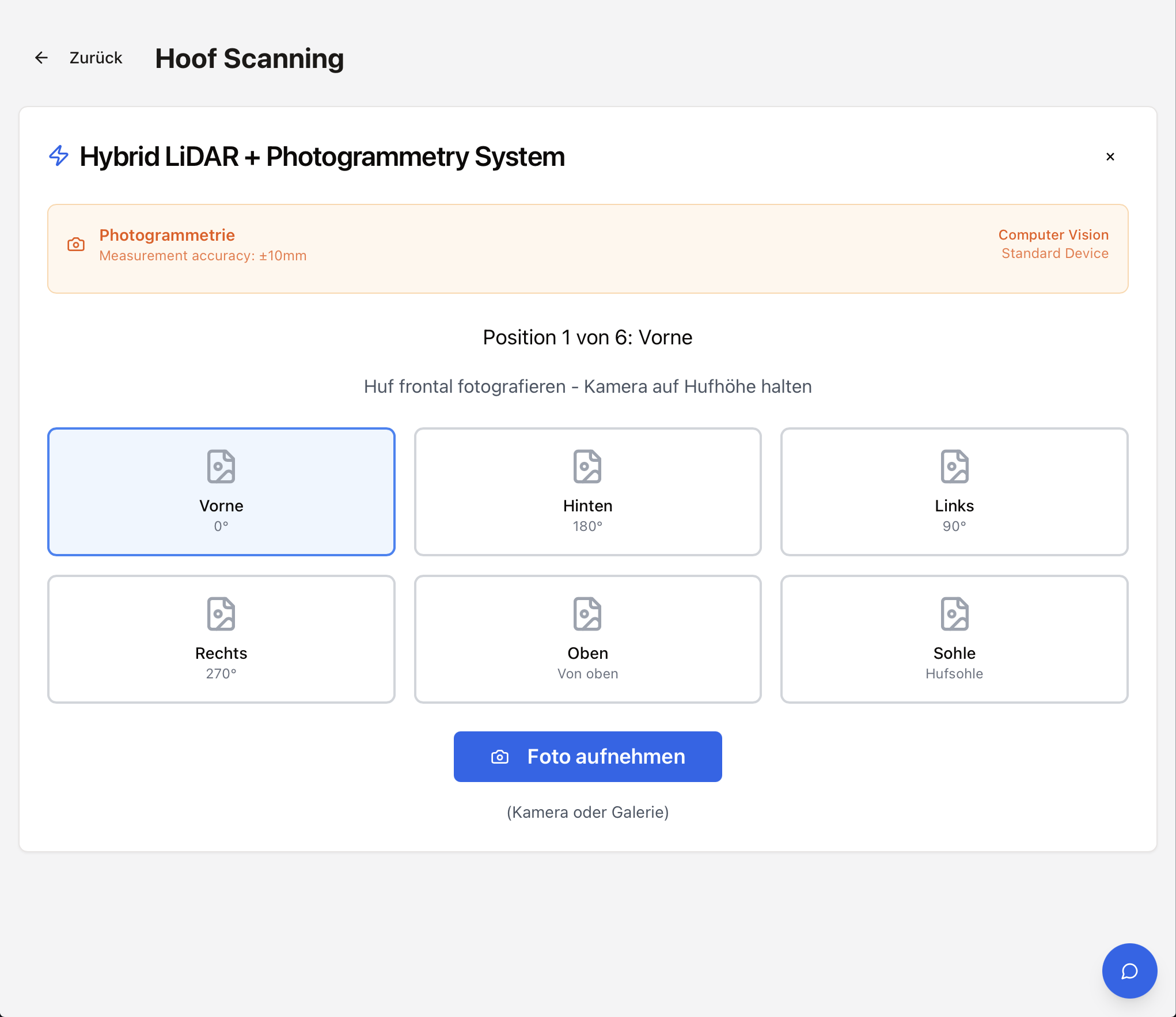Click the image icon in Hinten tile
This screenshot has width=1176, height=1017.
587,466
